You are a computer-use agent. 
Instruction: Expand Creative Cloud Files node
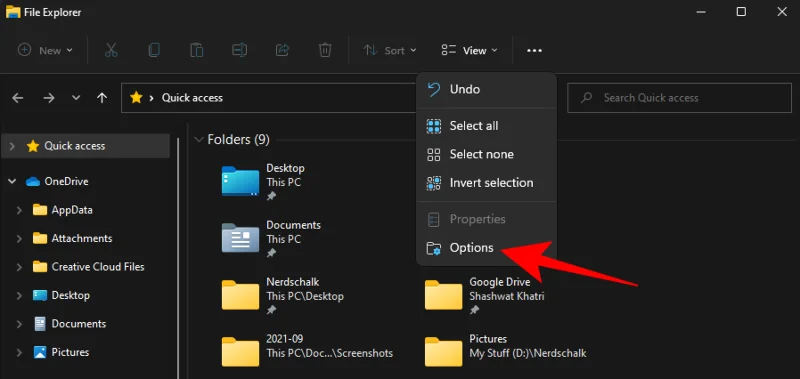point(19,267)
